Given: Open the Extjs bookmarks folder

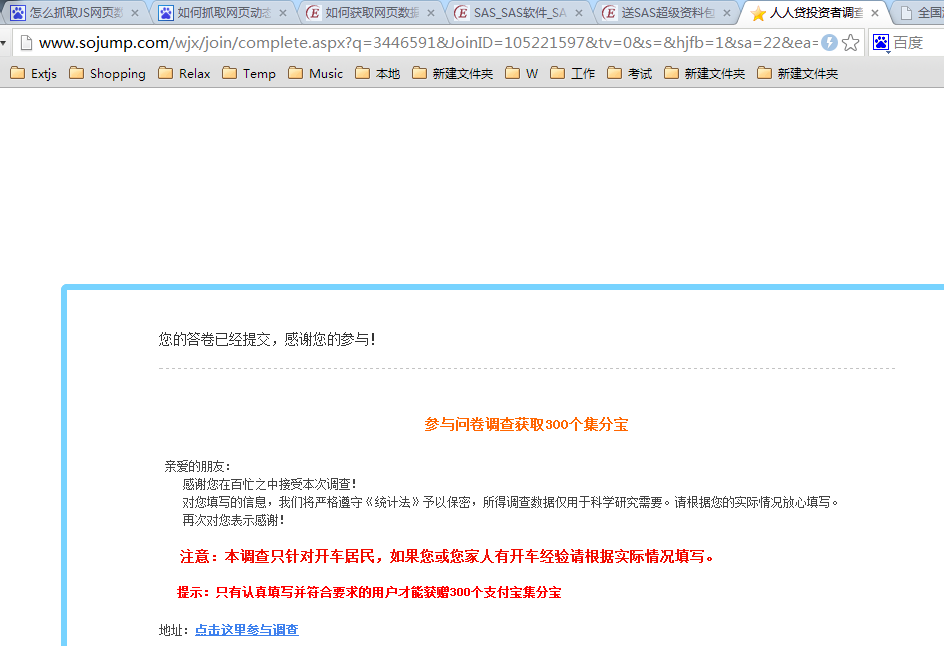Looking at the screenshot, I should pos(34,73).
